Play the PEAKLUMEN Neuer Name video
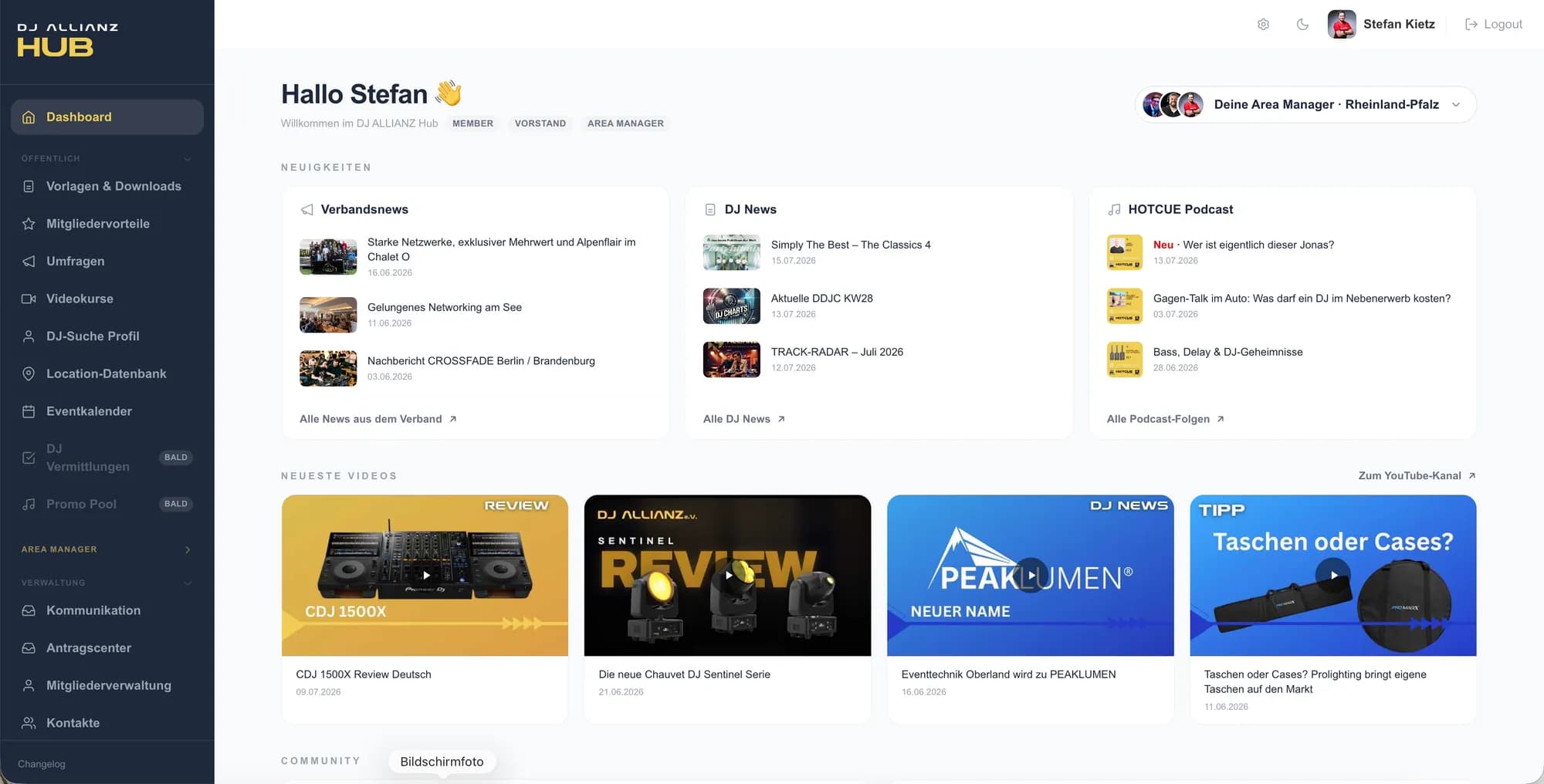Image resolution: width=1544 pixels, height=784 pixels. click(x=1031, y=575)
